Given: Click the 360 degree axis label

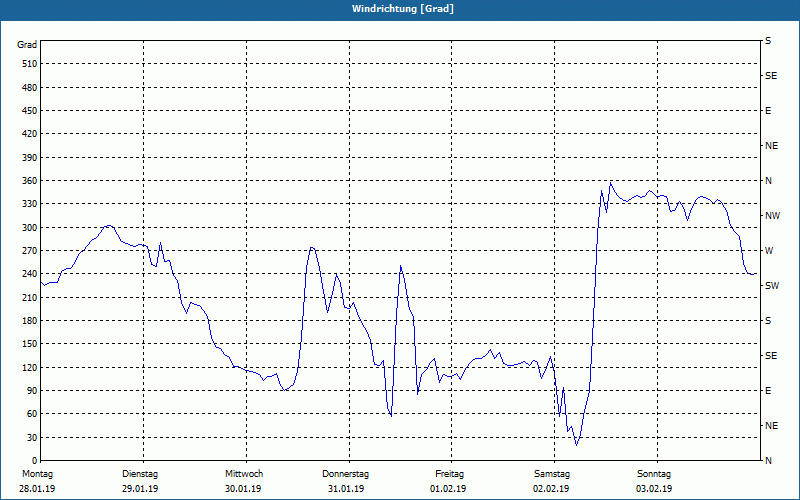Looking at the screenshot, I should click(30, 181).
